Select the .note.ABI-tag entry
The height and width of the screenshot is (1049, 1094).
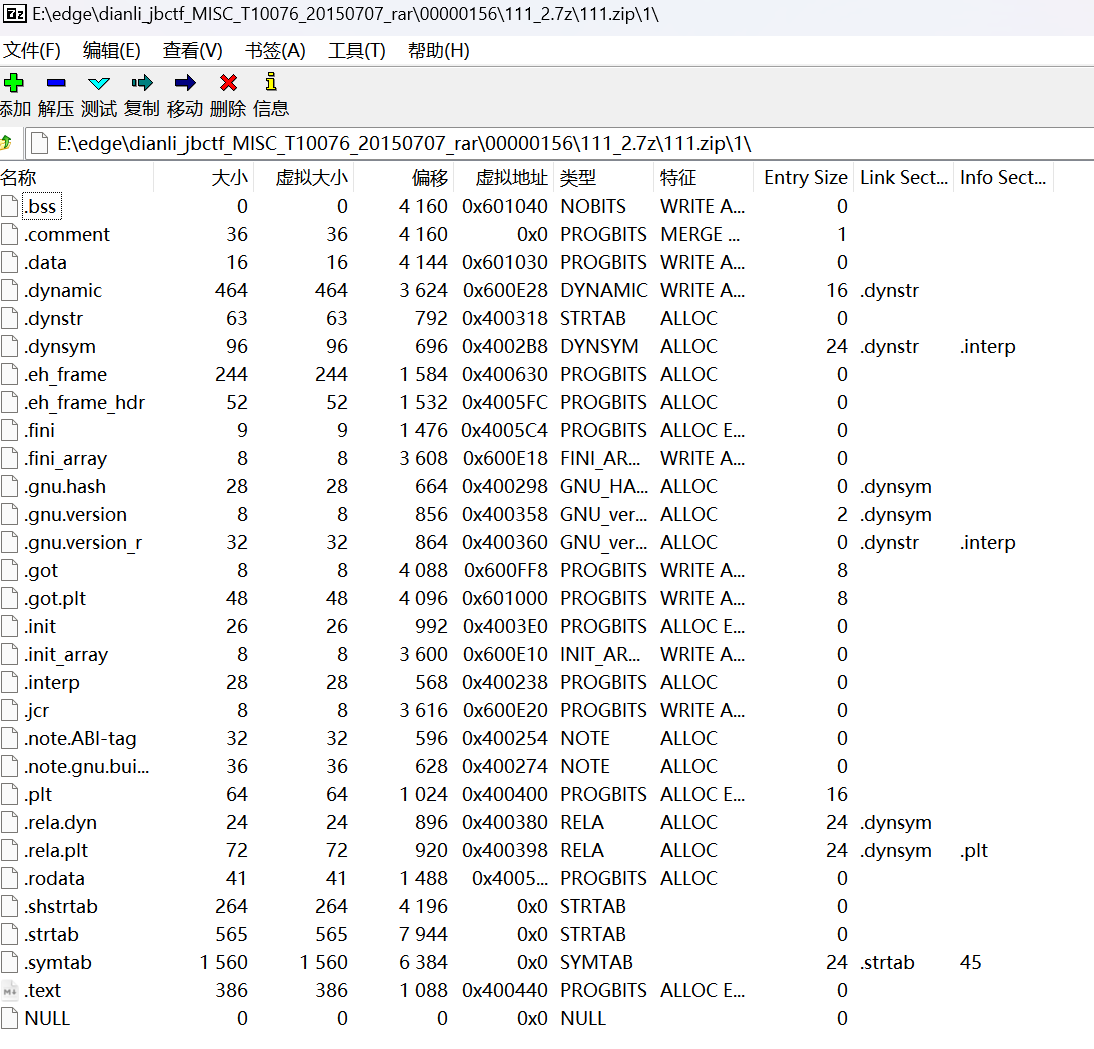coord(80,739)
